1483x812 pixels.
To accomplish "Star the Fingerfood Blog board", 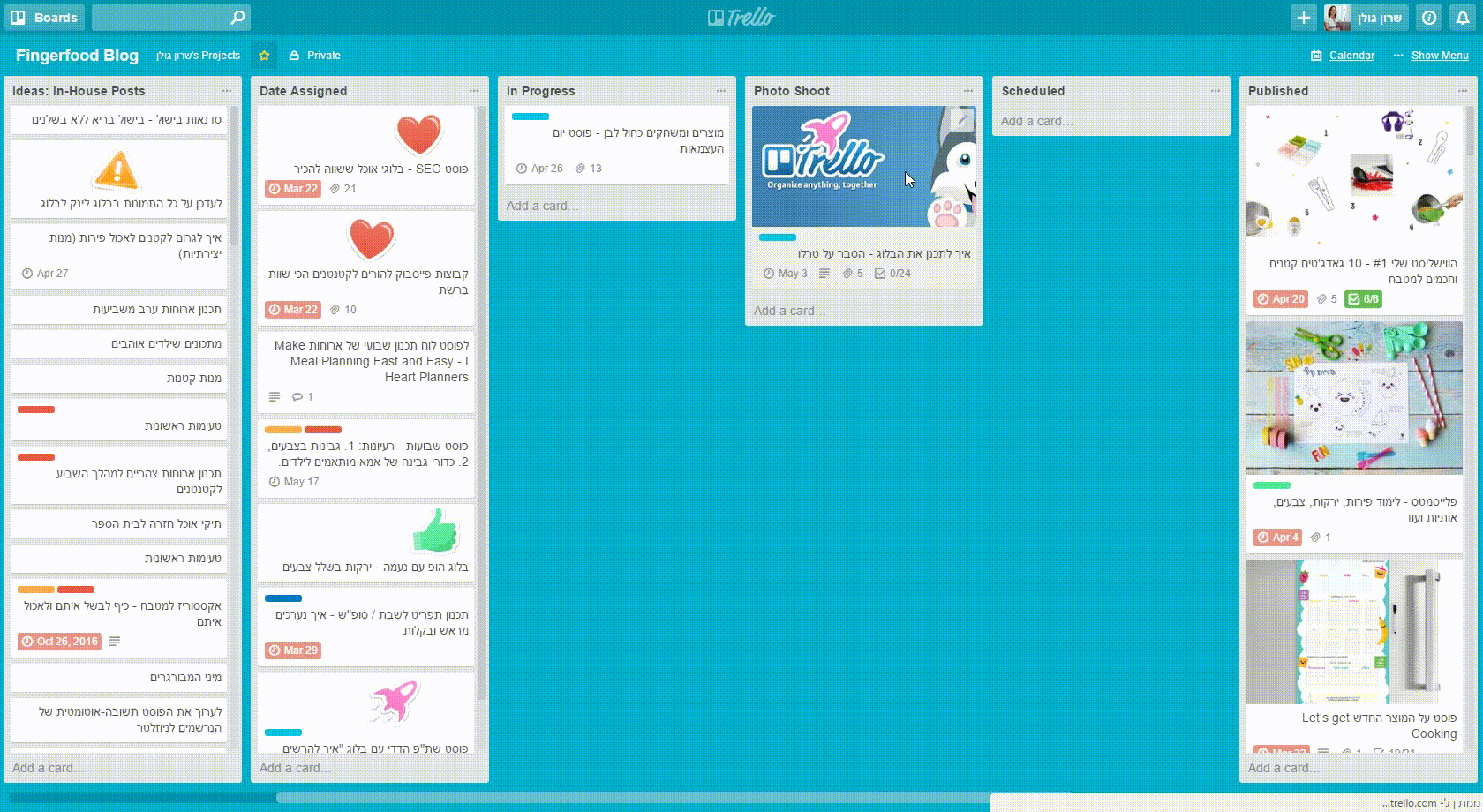I will tap(263, 56).
